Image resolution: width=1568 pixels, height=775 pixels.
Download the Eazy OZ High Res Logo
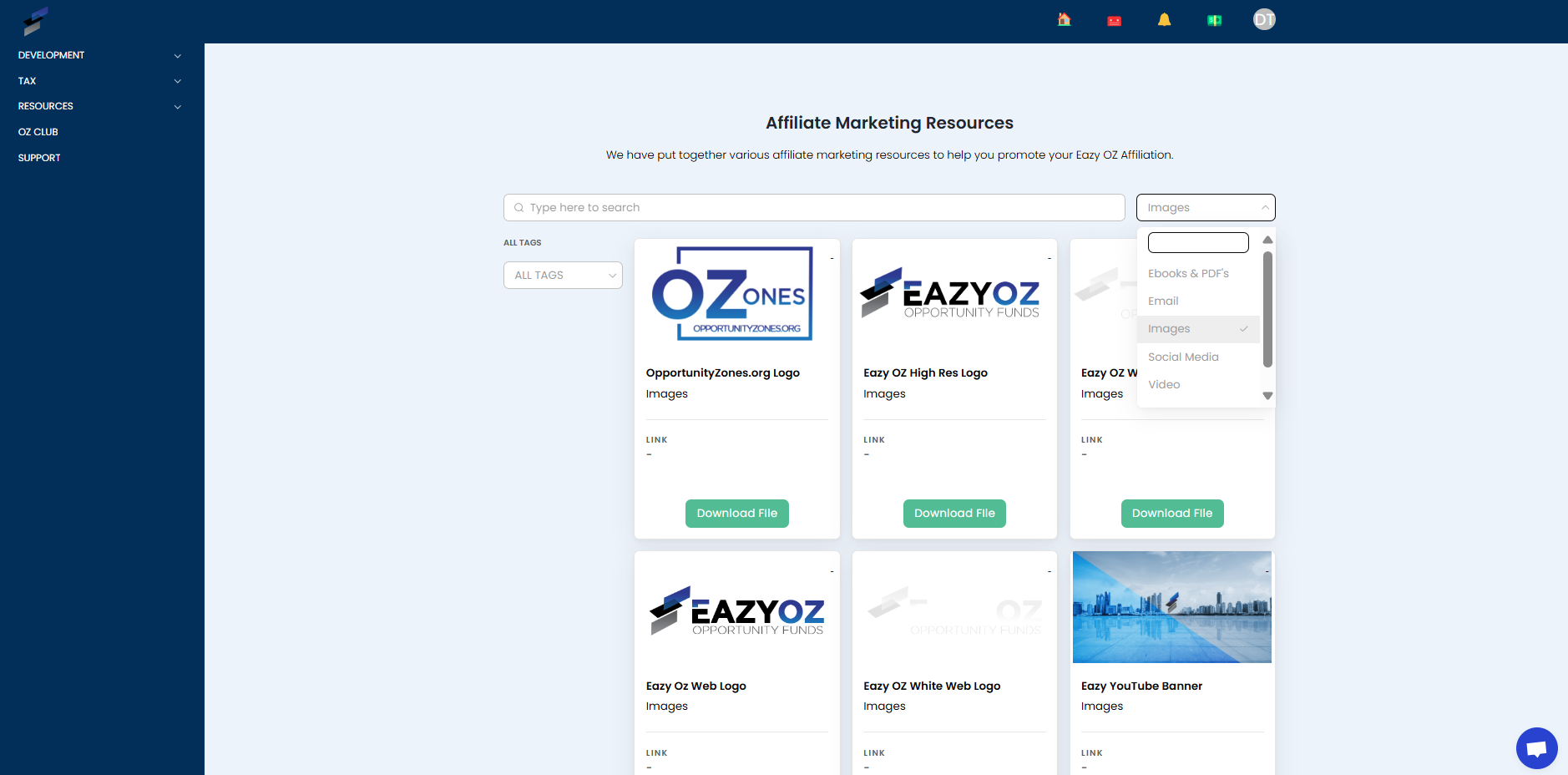(954, 514)
